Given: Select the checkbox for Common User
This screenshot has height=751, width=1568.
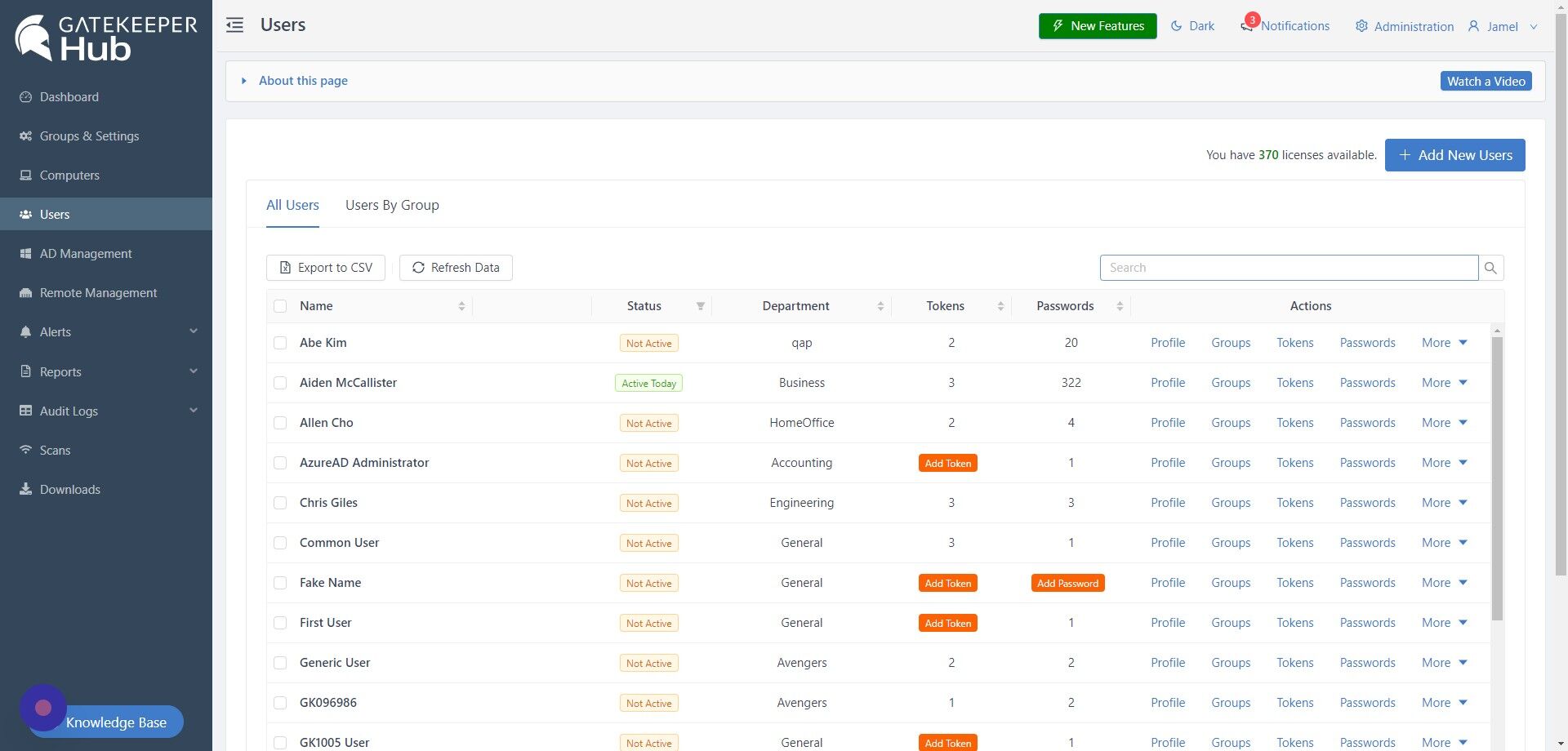Looking at the screenshot, I should tap(280, 543).
